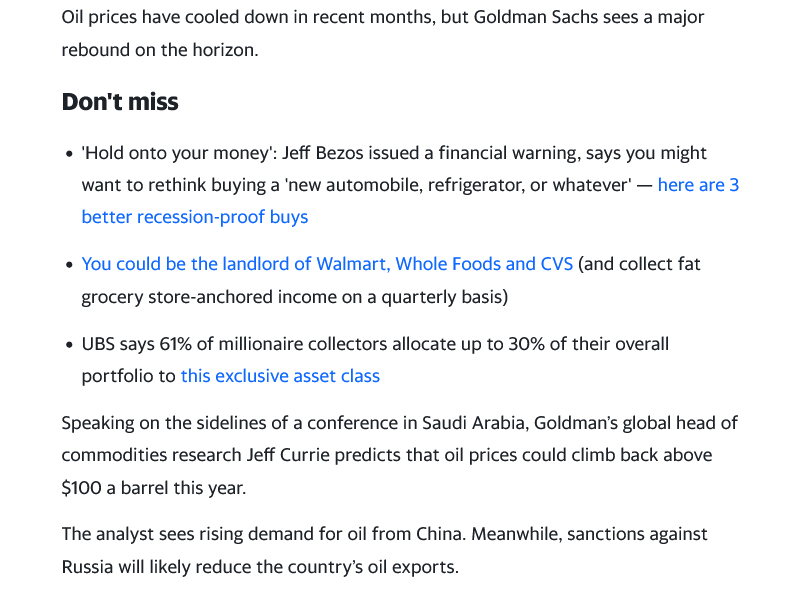Viewport: 785px width, 591px height.
Task: Open the '3 better recession-proof buys' link
Action: [x=195, y=217]
